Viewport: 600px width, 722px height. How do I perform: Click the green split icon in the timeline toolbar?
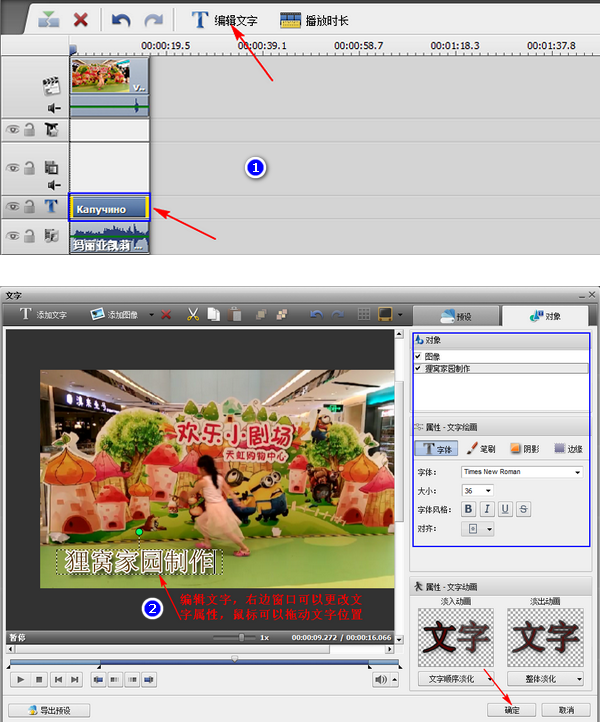(x=48, y=20)
